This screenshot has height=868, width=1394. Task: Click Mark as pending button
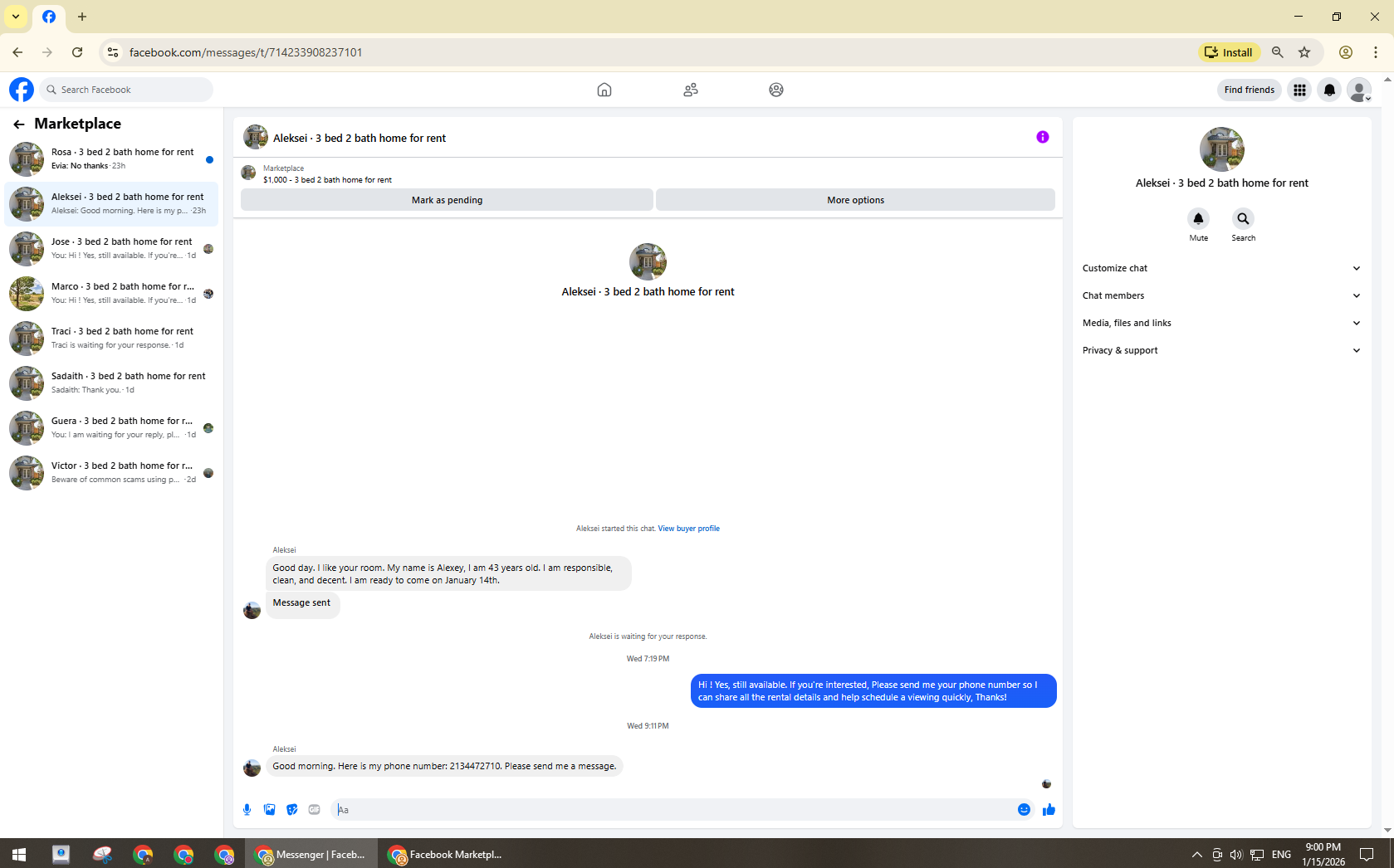coord(447,200)
